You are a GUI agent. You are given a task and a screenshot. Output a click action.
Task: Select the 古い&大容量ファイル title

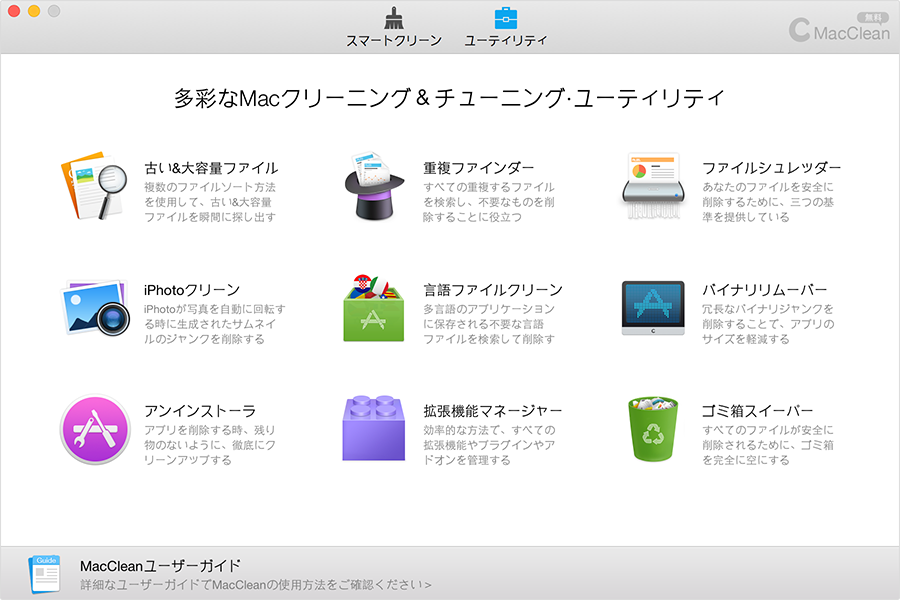[211, 168]
